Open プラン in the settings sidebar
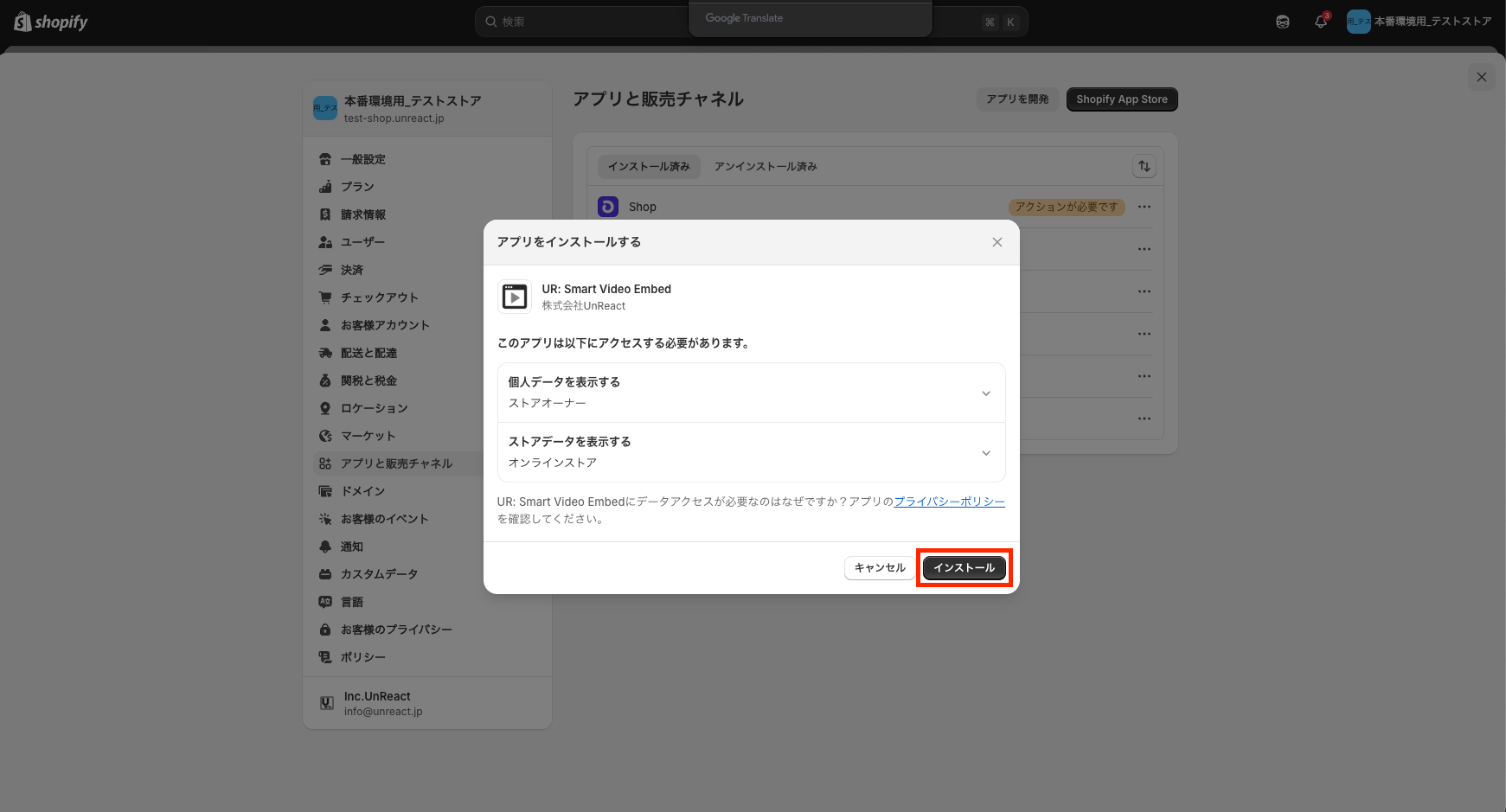Image resolution: width=1506 pixels, height=812 pixels. coord(427,187)
